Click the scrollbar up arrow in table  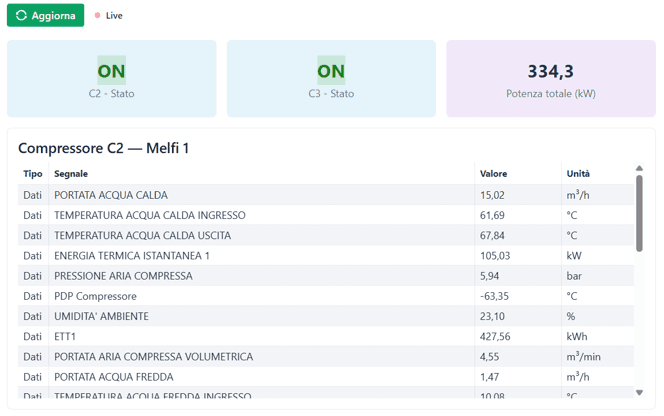(639, 168)
